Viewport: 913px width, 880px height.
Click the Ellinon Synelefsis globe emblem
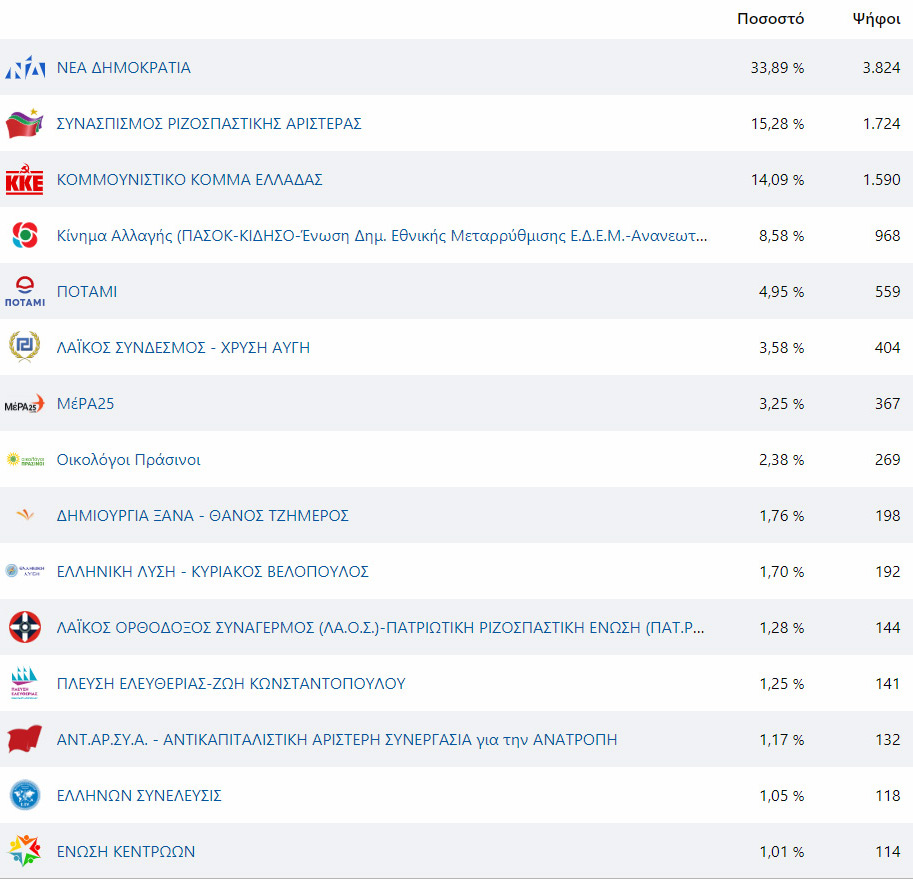pos(25,795)
